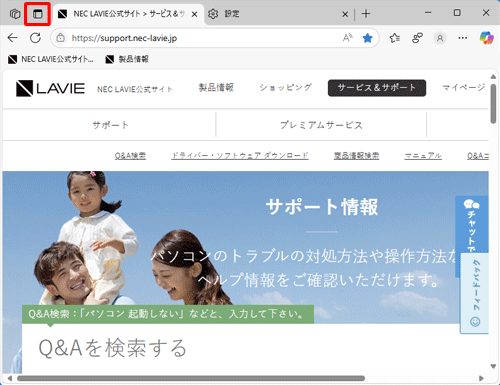Follow ドライバー・ソフトウェア ダウンロード link

click(x=240, y=156)
